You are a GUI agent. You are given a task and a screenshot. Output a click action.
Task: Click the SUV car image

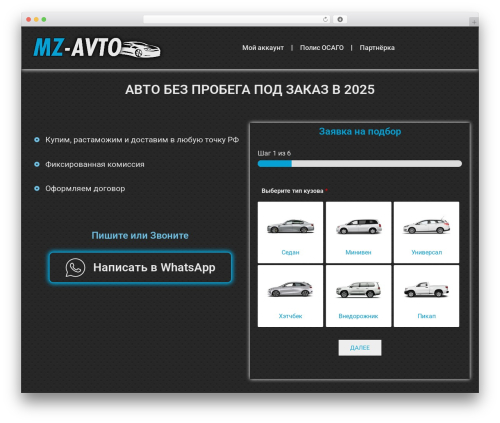click(x=358, y=289)
